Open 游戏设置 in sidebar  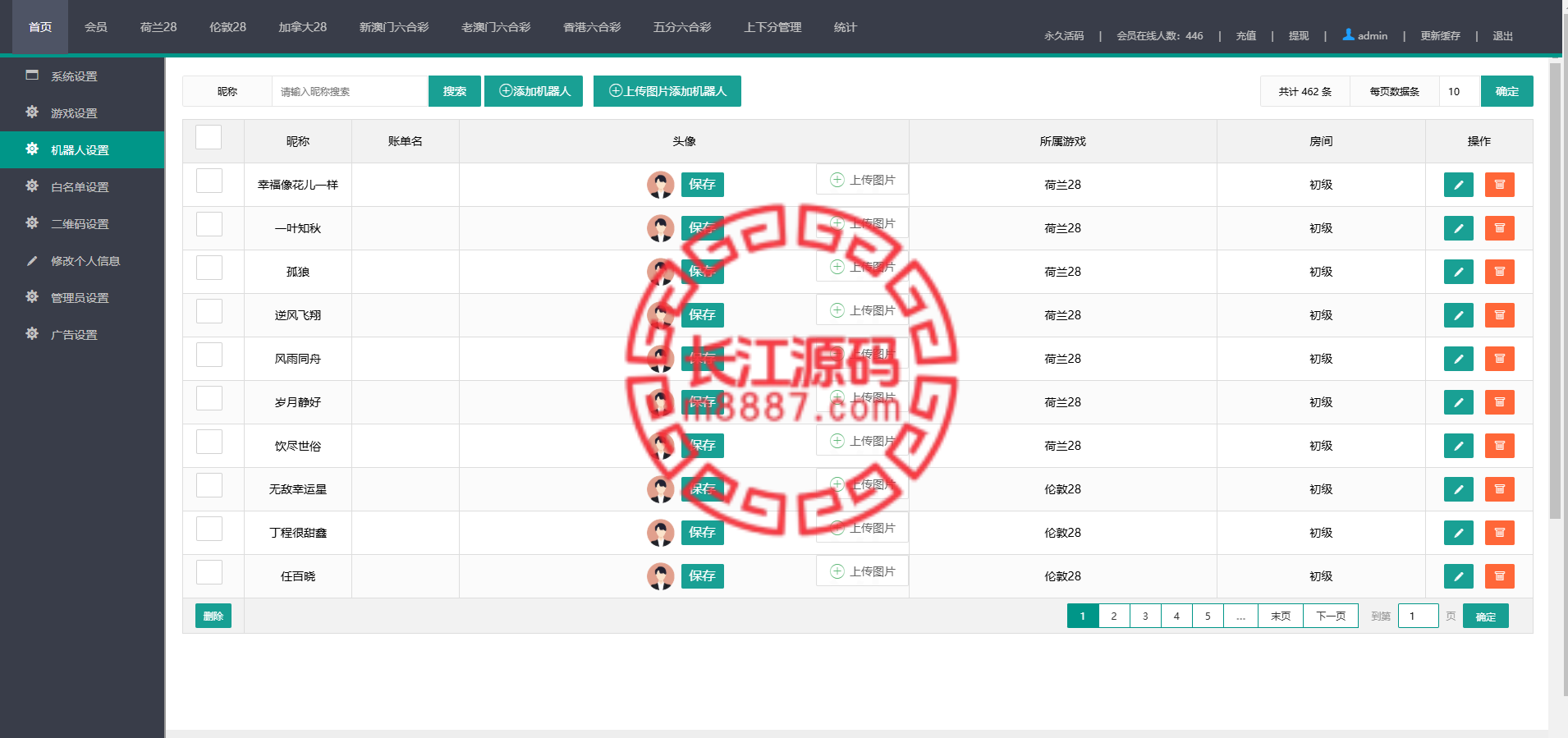(x=82, y=112)
